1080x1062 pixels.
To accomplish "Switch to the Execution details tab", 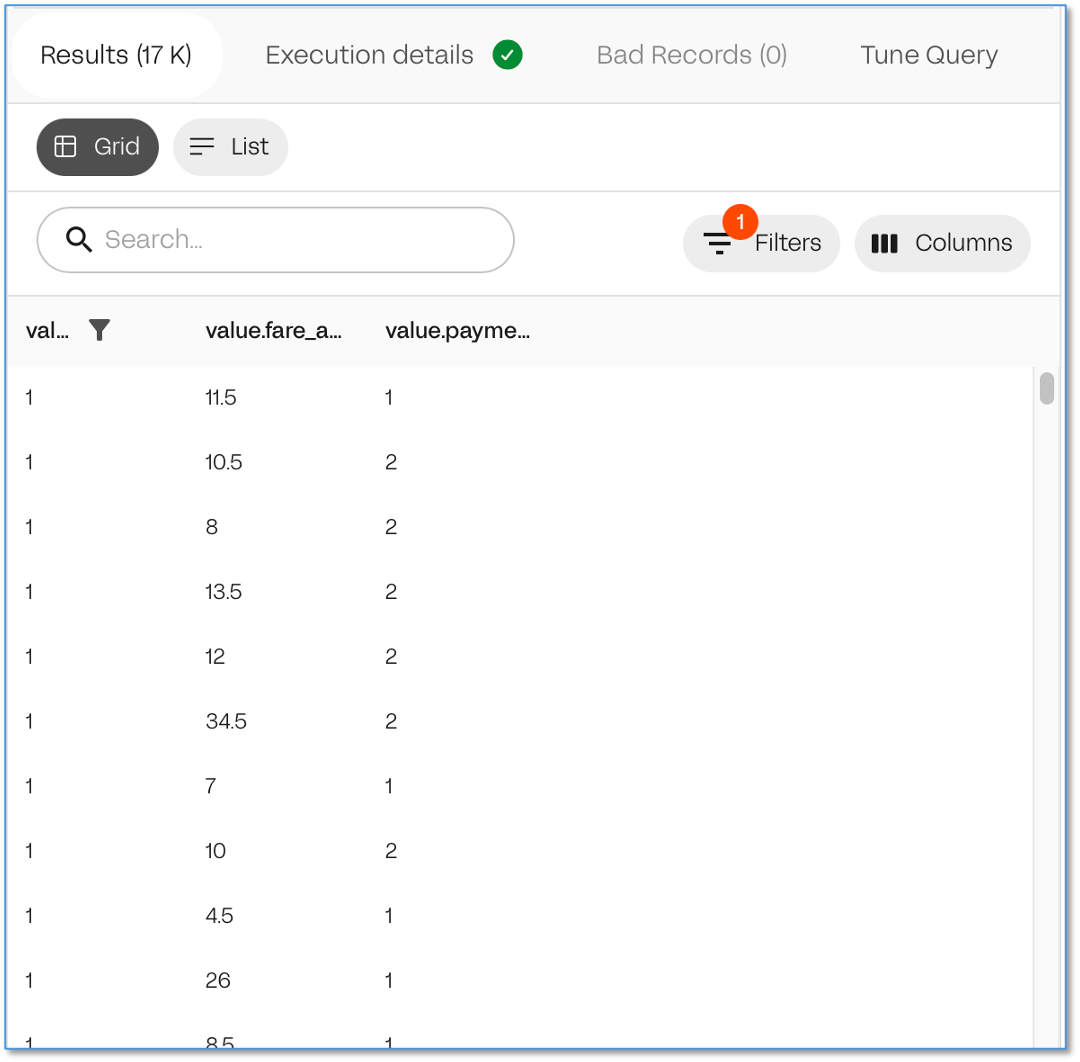I will pos(369,55).
